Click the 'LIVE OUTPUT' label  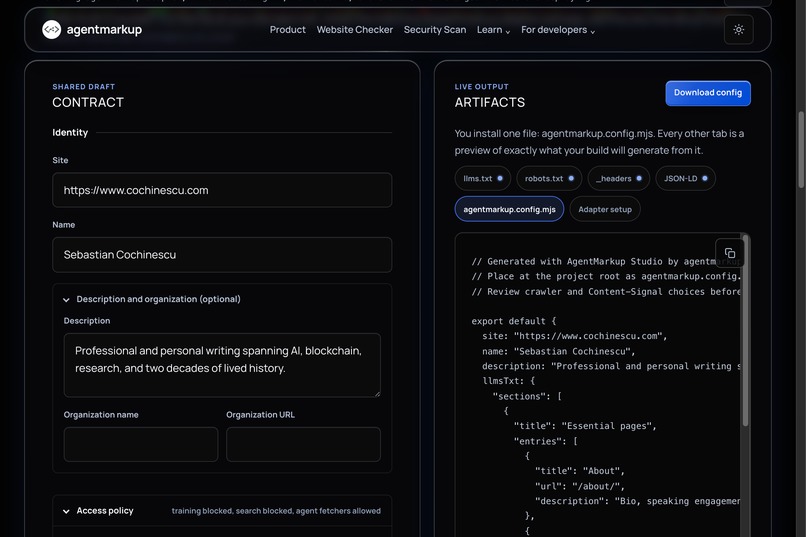tap(482, 87)
